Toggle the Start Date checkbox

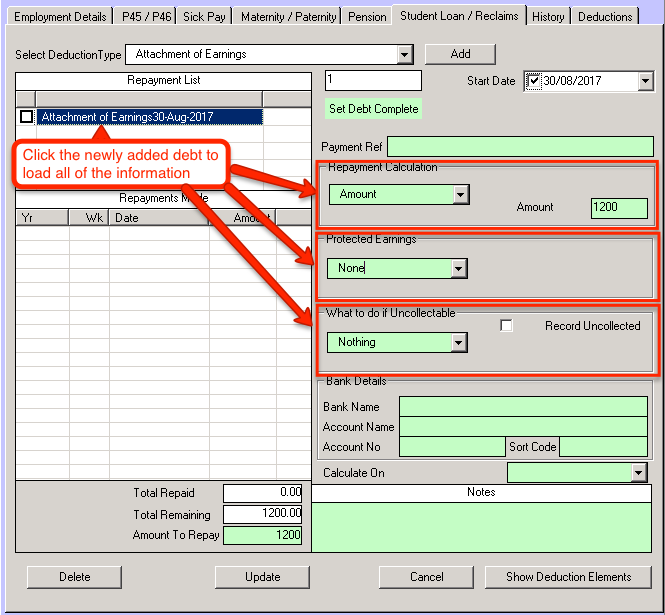[x=534, y=81]
